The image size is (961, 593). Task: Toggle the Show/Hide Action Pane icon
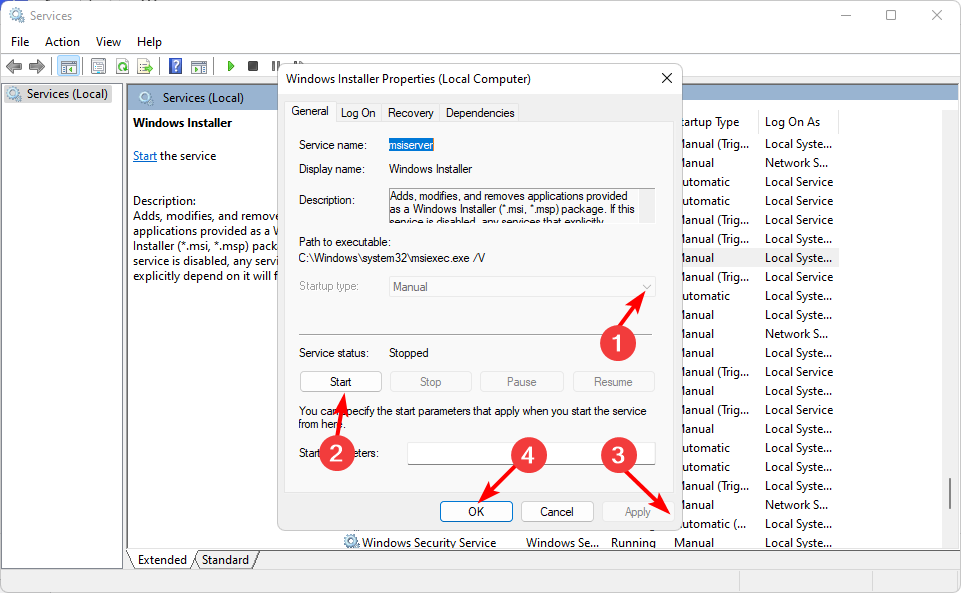[199, 66]
